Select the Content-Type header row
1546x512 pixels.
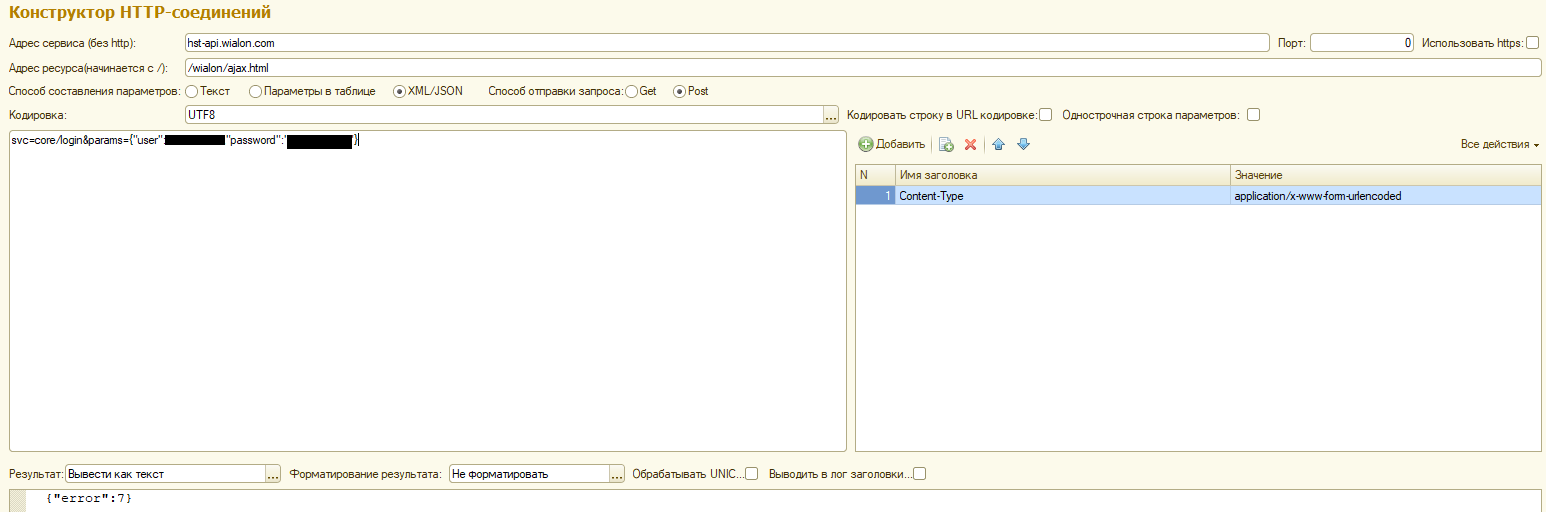1062,196
